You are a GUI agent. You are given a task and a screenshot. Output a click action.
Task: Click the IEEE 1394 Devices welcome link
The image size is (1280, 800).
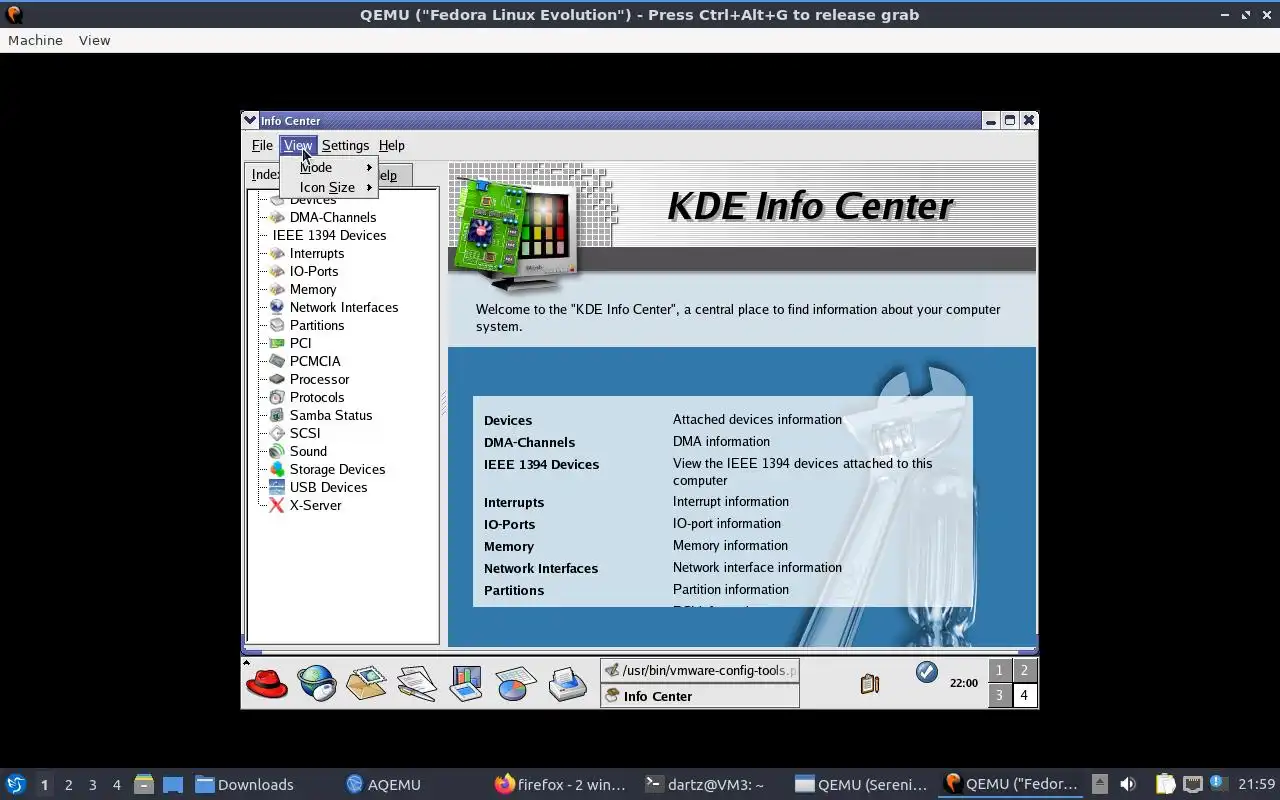(541, 464)
